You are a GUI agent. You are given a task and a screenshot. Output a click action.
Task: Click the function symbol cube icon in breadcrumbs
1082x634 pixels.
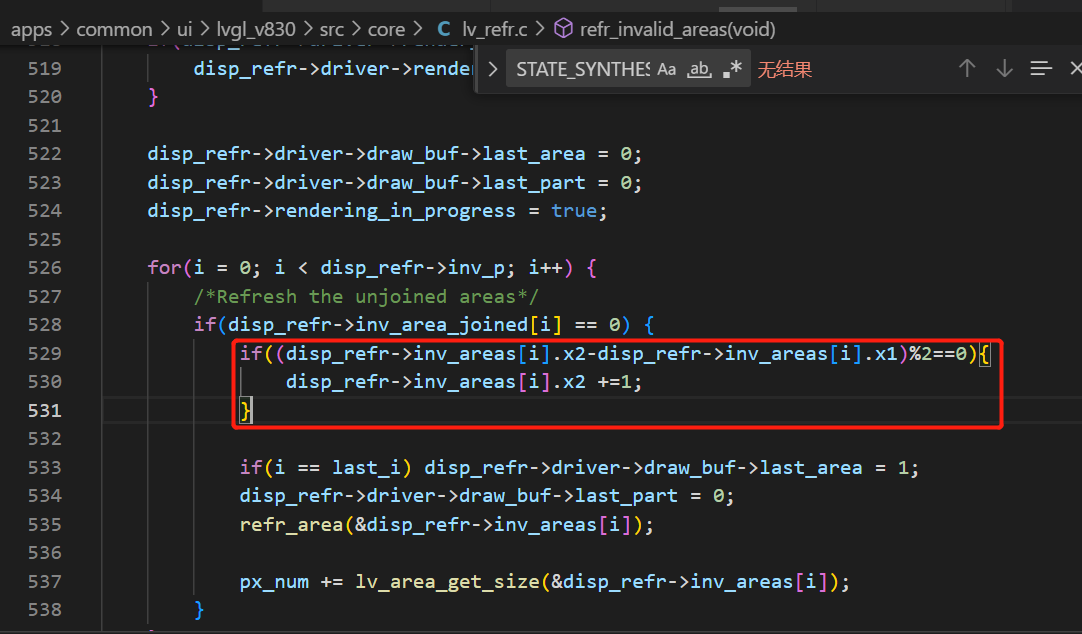point(564,29)
